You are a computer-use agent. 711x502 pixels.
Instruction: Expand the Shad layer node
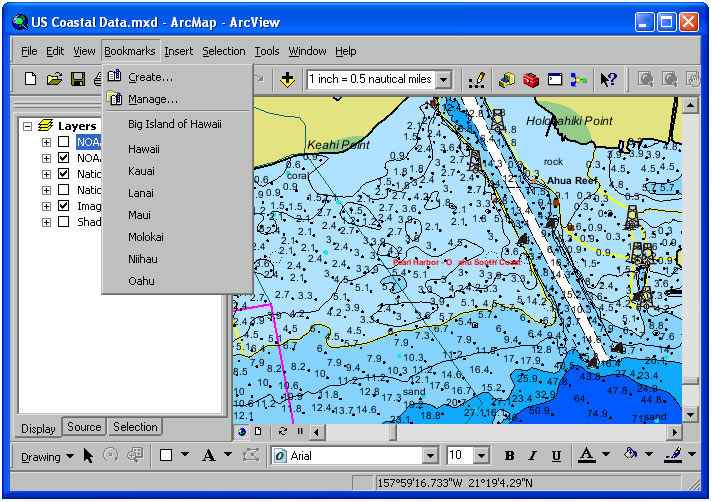tap(46, 222)
